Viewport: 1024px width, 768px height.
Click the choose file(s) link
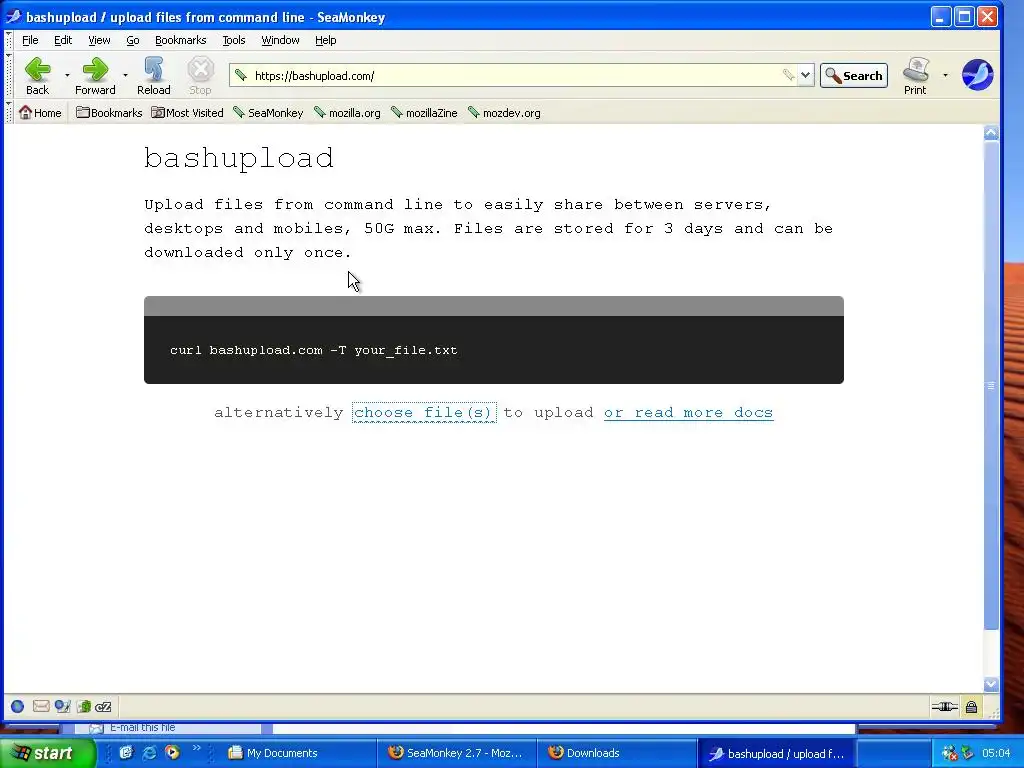[x=424, y=413]
